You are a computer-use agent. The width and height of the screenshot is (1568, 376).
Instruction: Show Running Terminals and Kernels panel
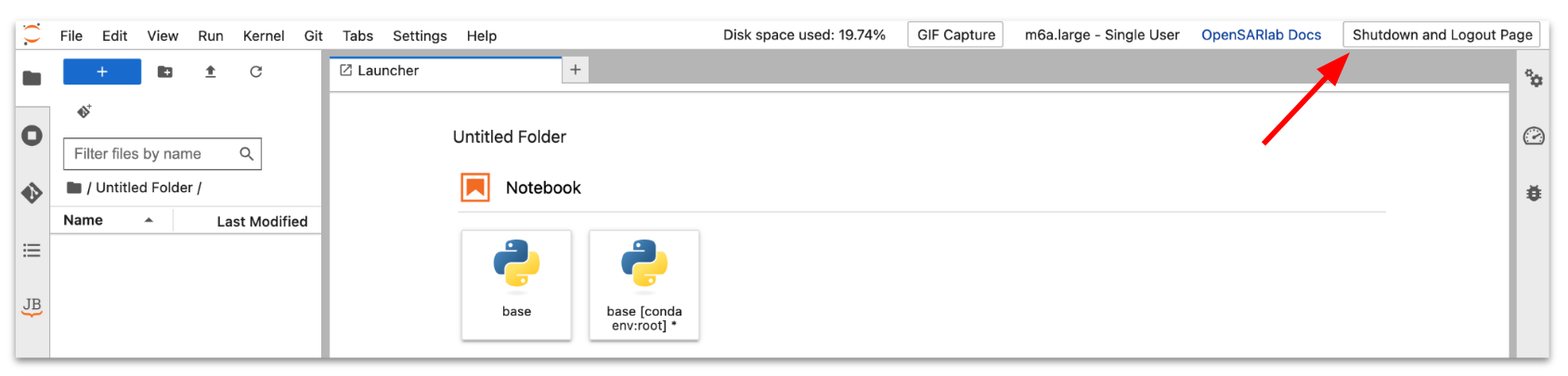[x=32, y=136]
